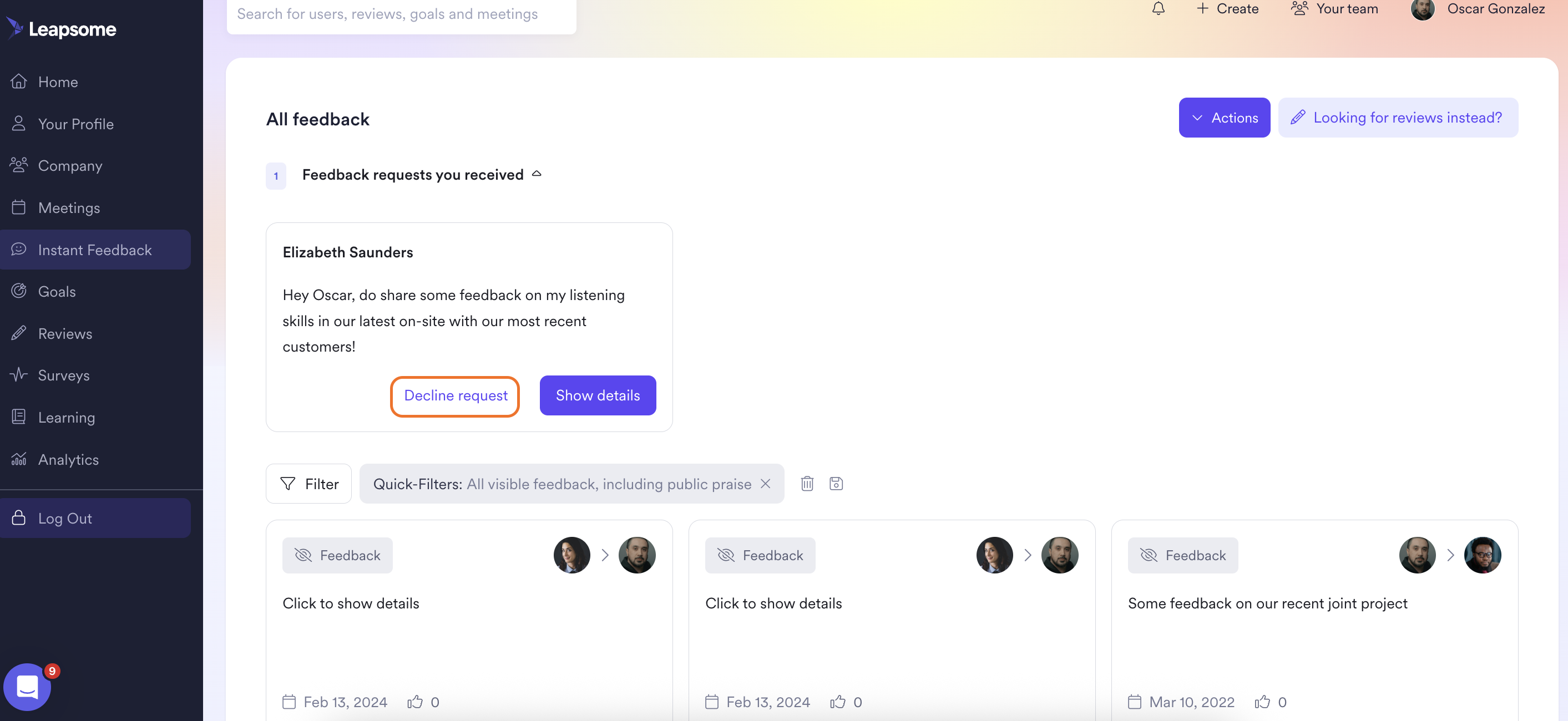The height and width of the screenshot is (721, 1568).
Task: Click the feedback requests count badge
Action: 276,176
